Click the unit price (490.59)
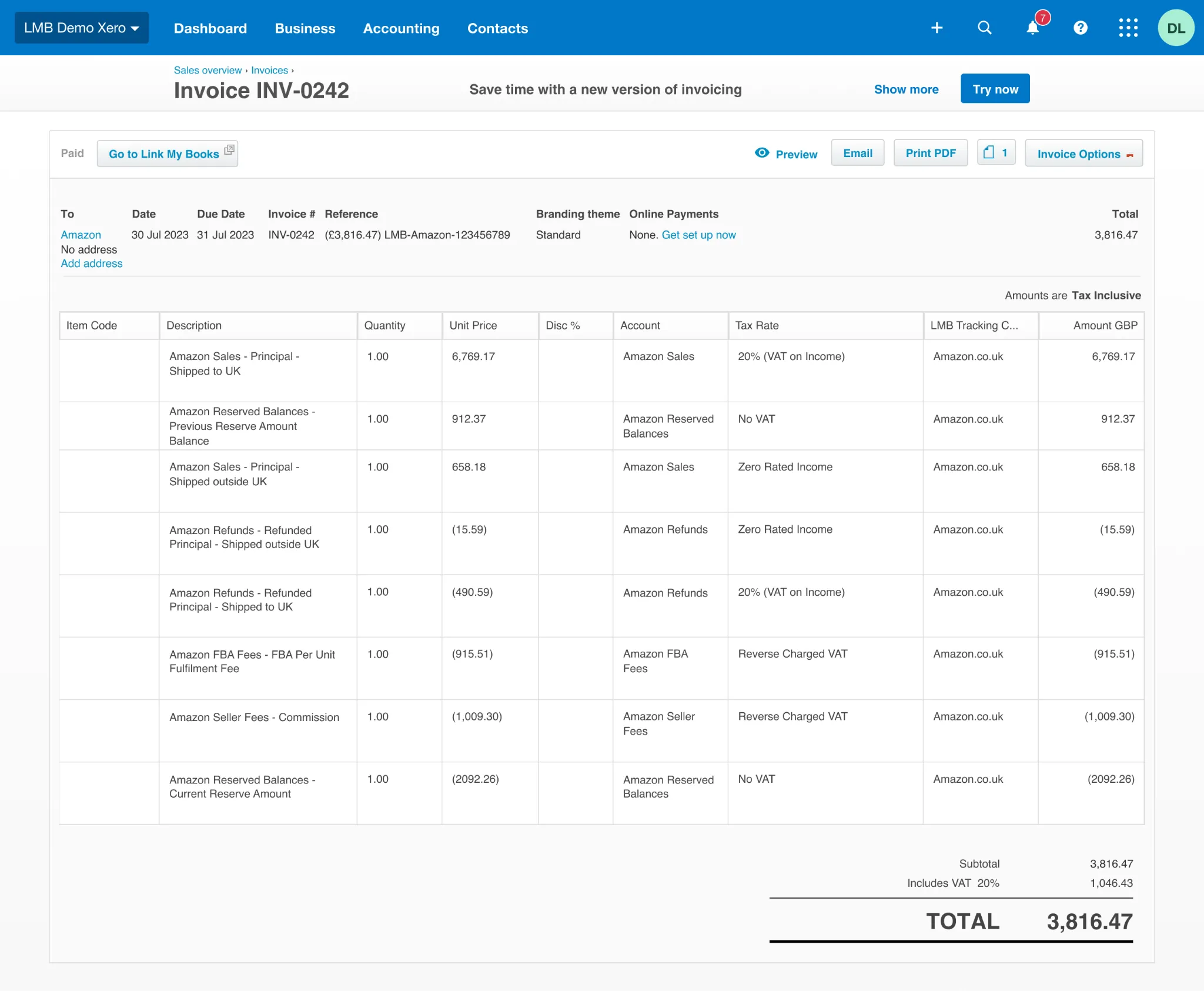The image size is (1204, 991). click(472, 592)
